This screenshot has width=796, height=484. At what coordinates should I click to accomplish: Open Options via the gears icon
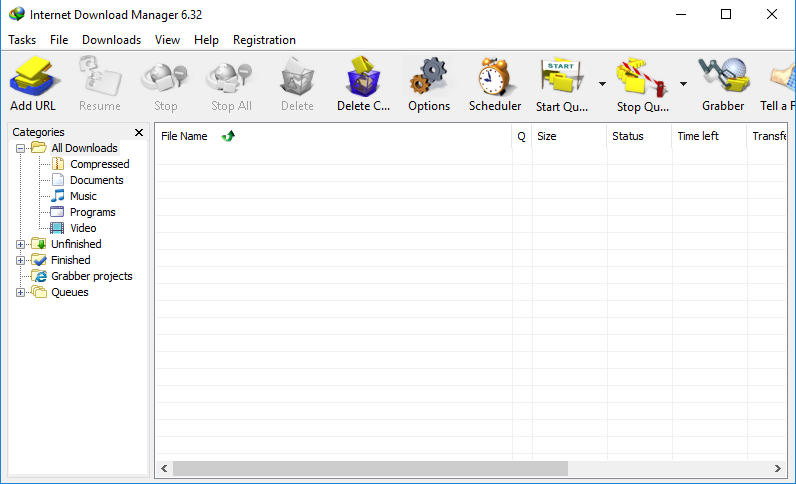pyautogui.click(x=429, y=76)
